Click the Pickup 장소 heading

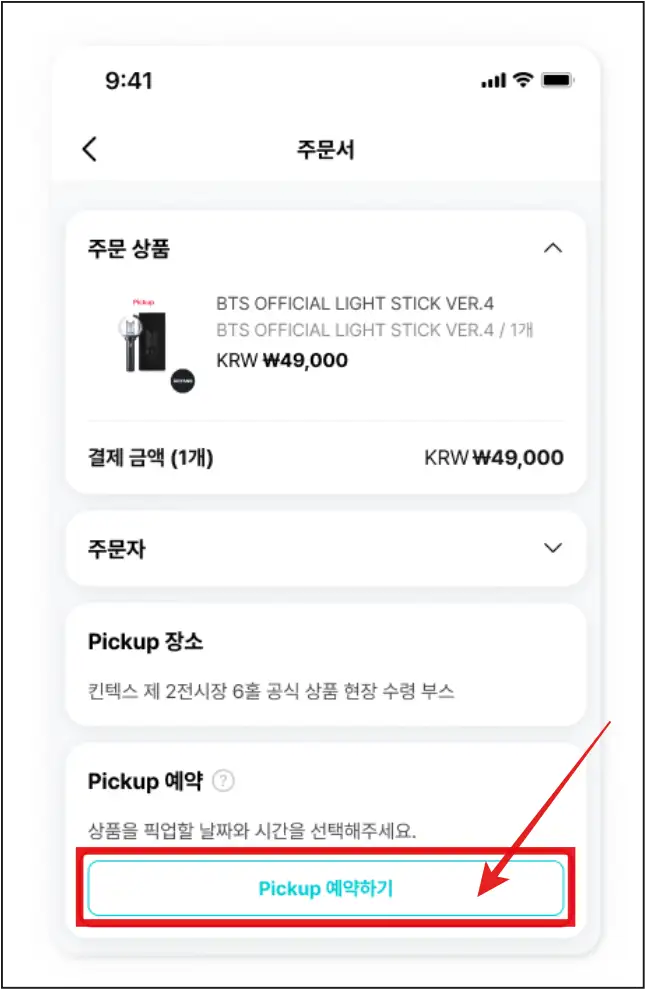(145, 641)
